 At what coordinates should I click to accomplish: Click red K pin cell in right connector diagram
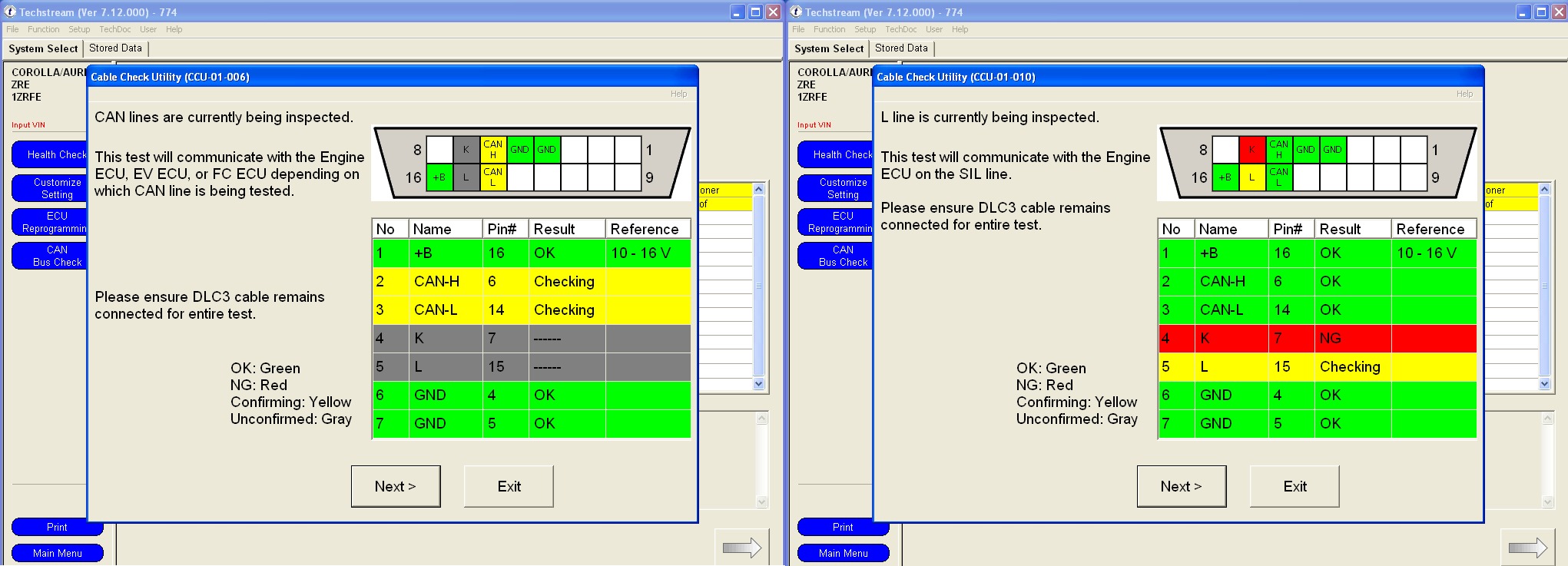[x=1251, y=149]
